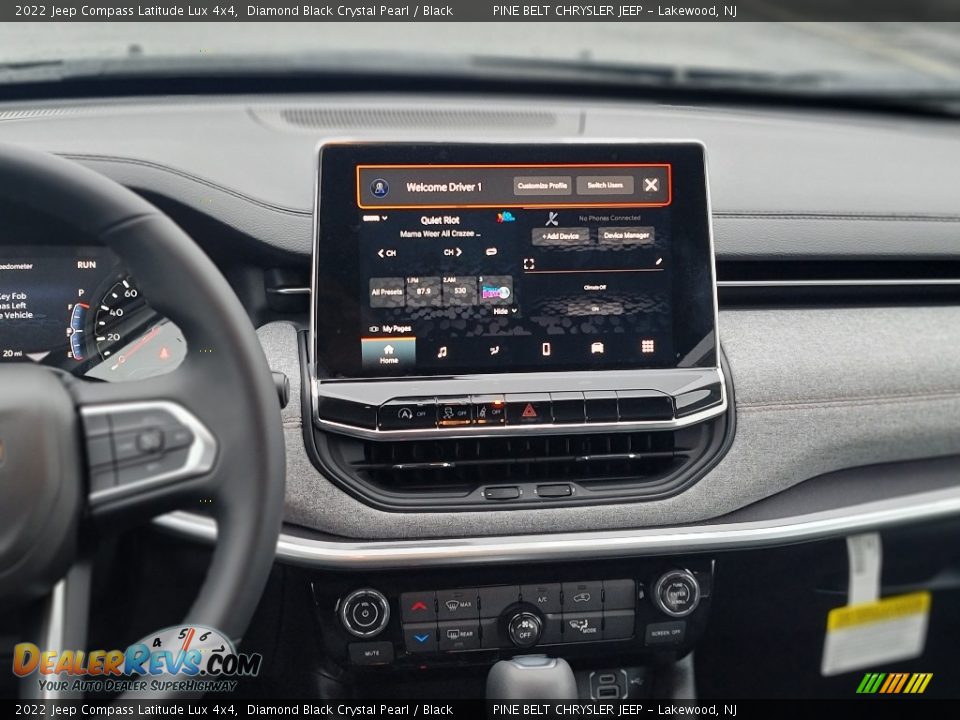Select preset 2 AM 530

click(459, 291)
